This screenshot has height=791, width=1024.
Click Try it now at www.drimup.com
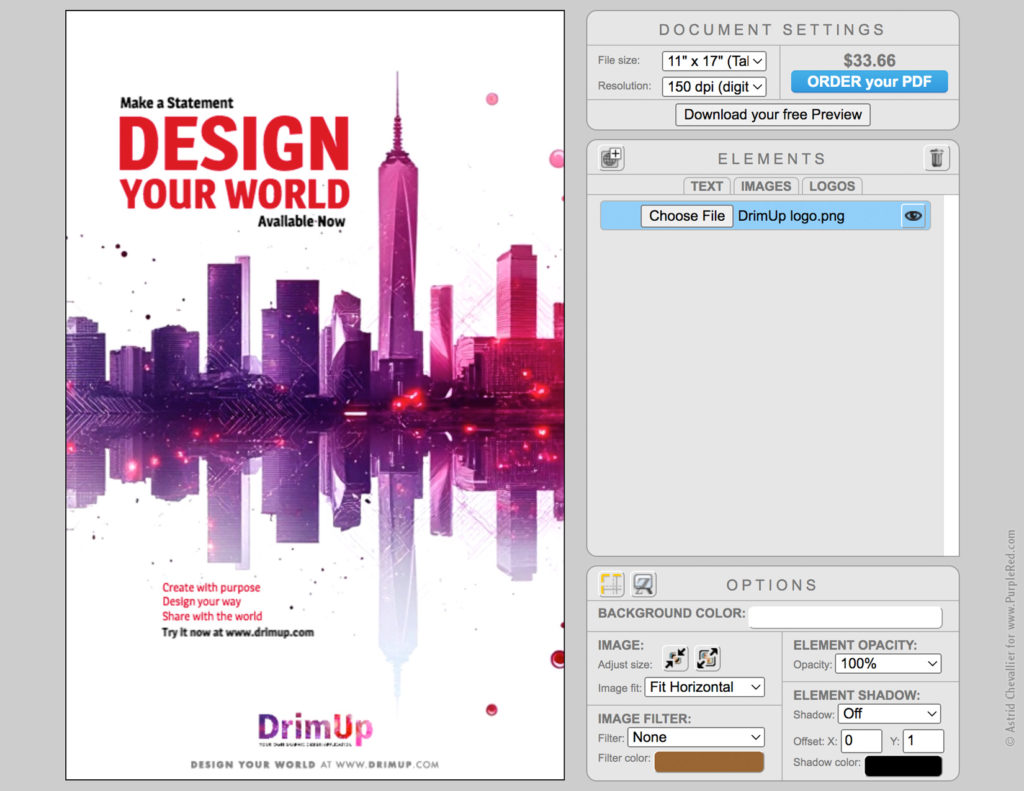tap(238, 632)
